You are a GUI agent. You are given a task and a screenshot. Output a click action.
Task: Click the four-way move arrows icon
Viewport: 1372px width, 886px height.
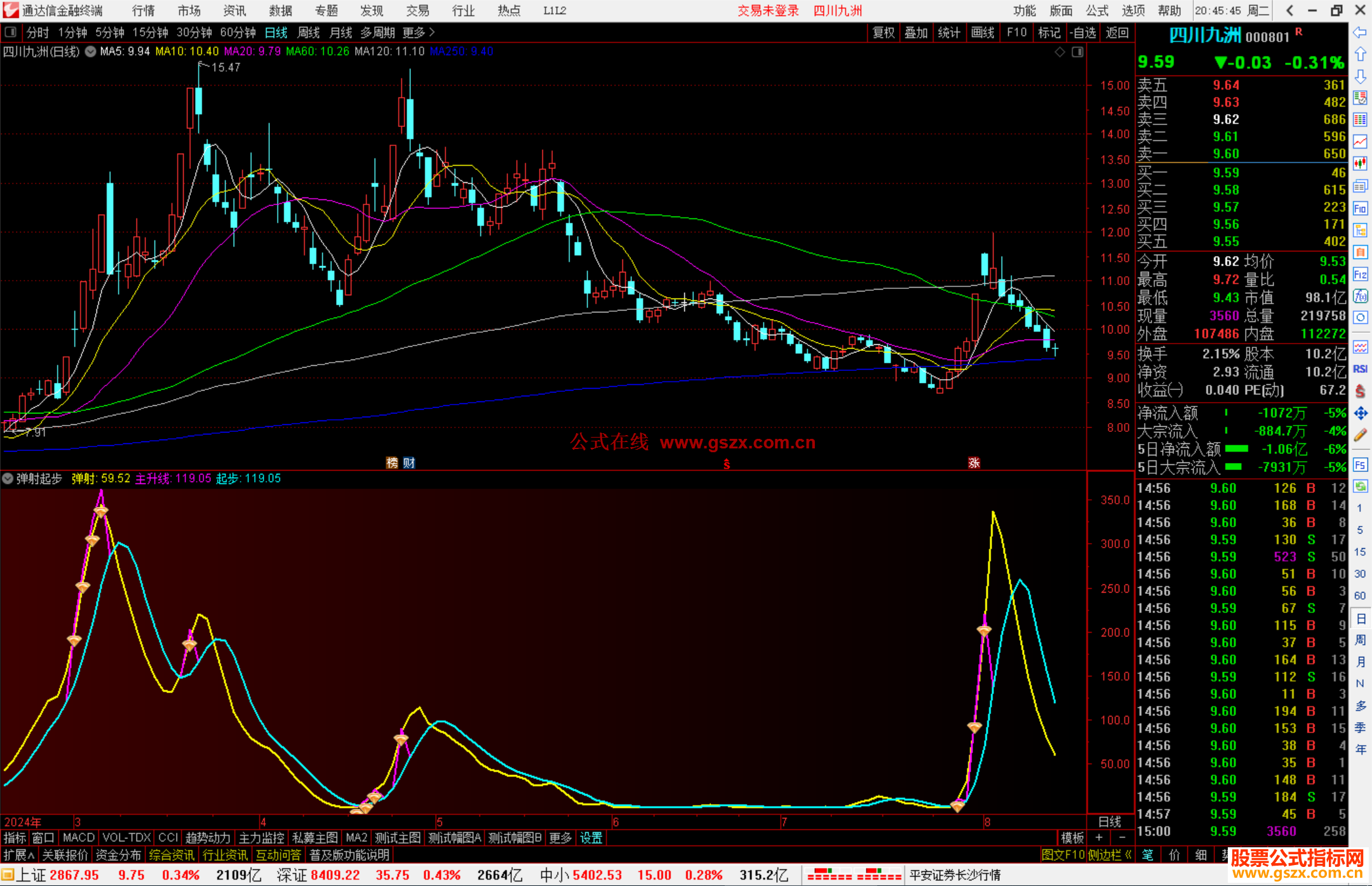(x=1360, y=413)
